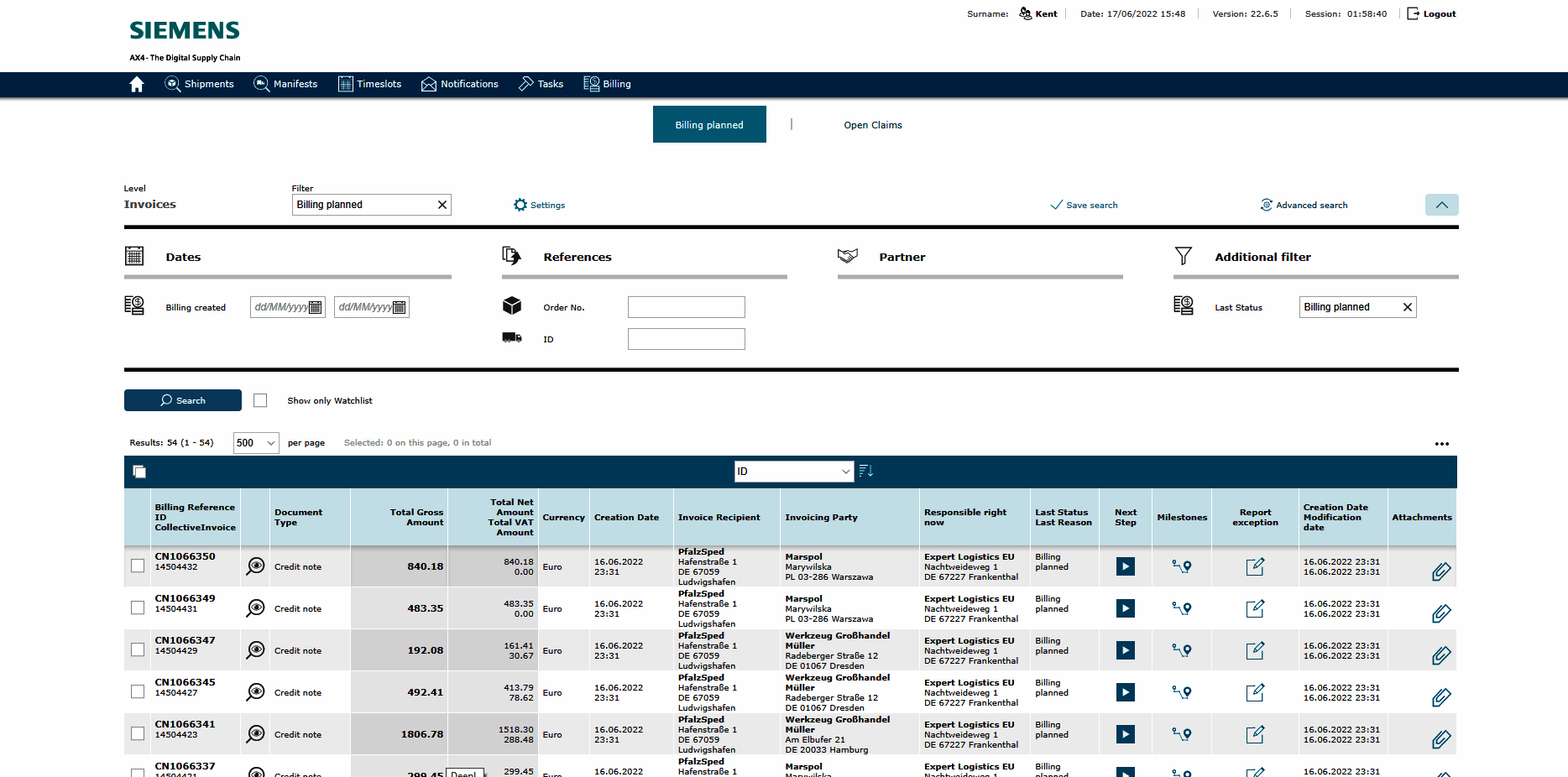
Task: Select the checkbox for row CN1066350
Action: pyautogui.click(x=137, y=566)
